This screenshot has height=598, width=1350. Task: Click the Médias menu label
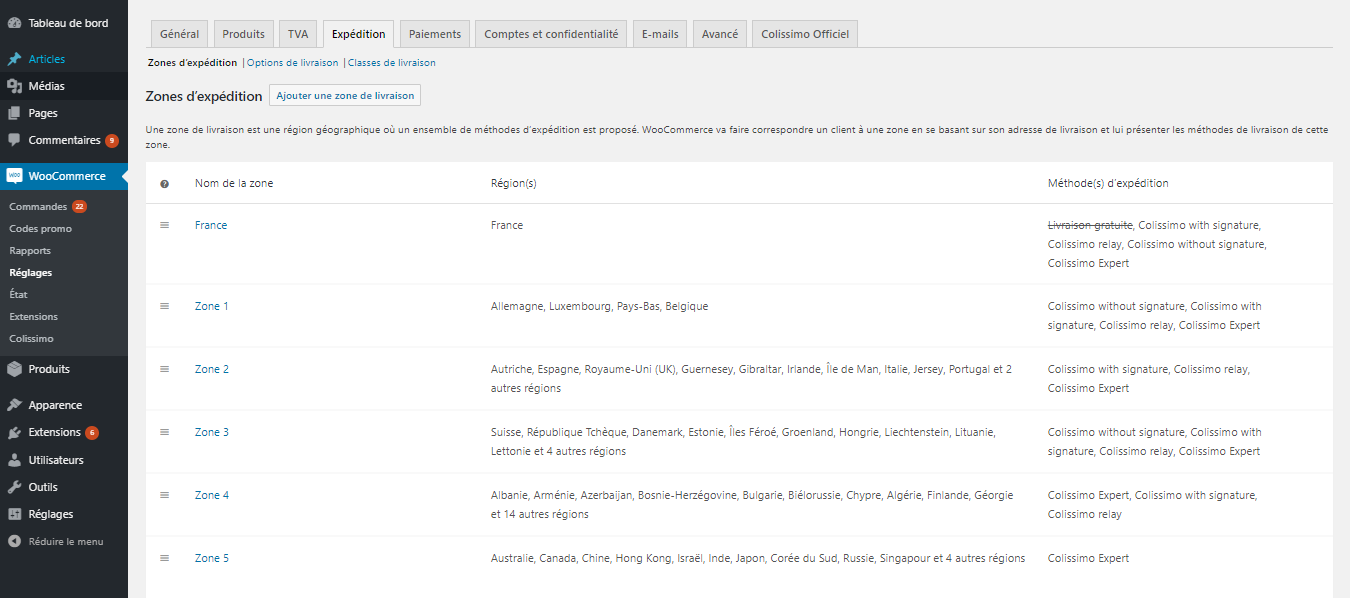click(47, 86)
